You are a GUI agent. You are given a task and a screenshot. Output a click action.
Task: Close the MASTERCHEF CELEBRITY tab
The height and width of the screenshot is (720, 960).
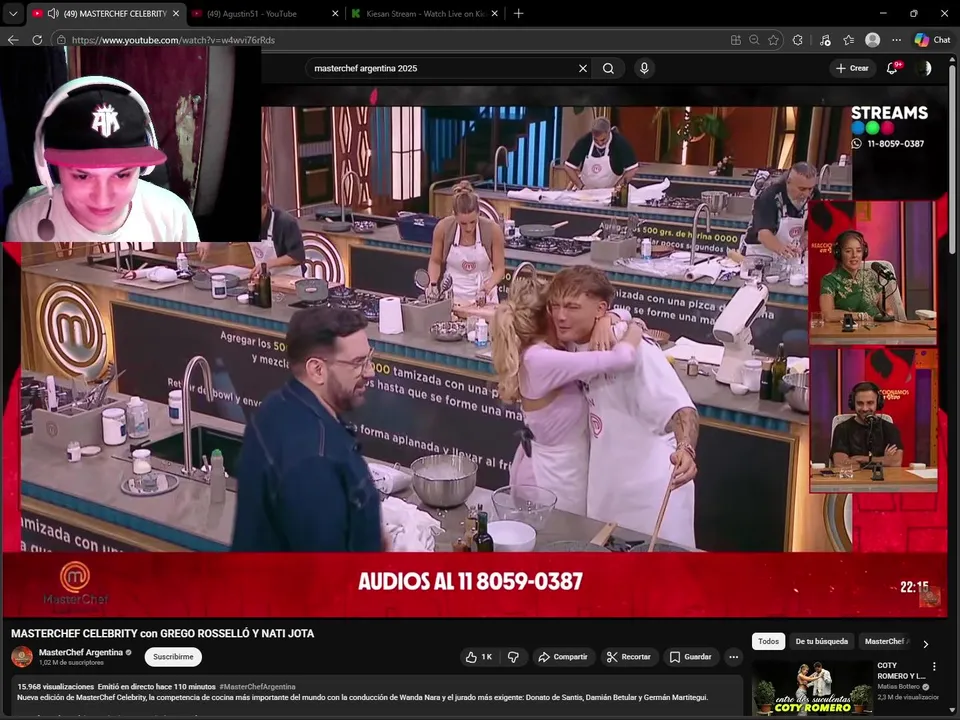tap(176, 13)
